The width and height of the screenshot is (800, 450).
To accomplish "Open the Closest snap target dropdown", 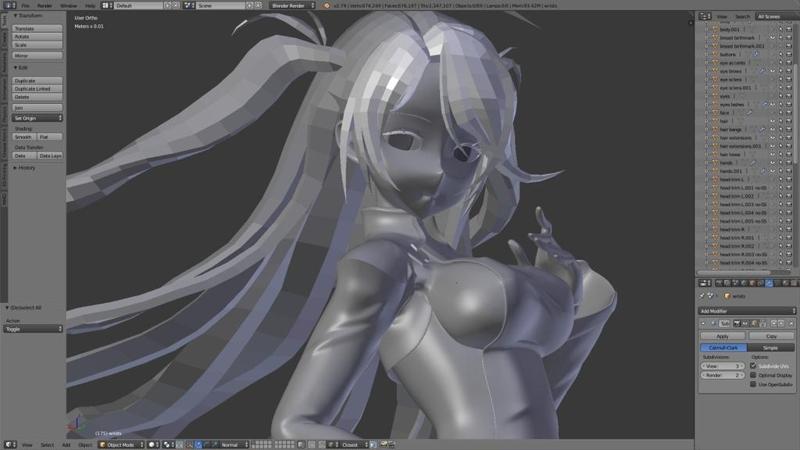I will (355, 444).
